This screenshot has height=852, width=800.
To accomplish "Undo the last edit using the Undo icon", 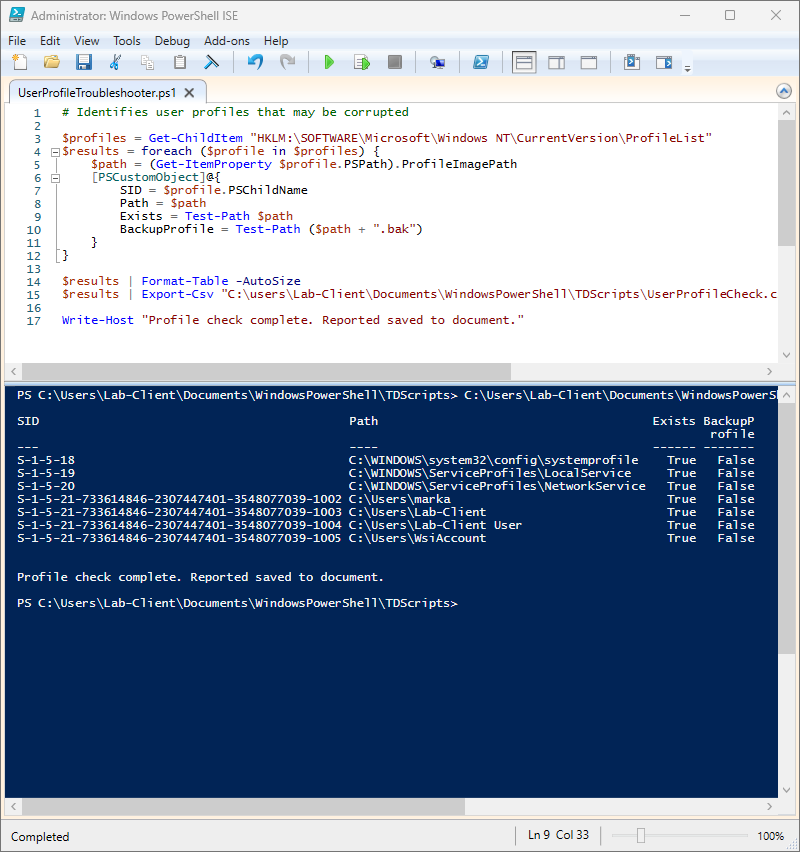I will (254, 61).
